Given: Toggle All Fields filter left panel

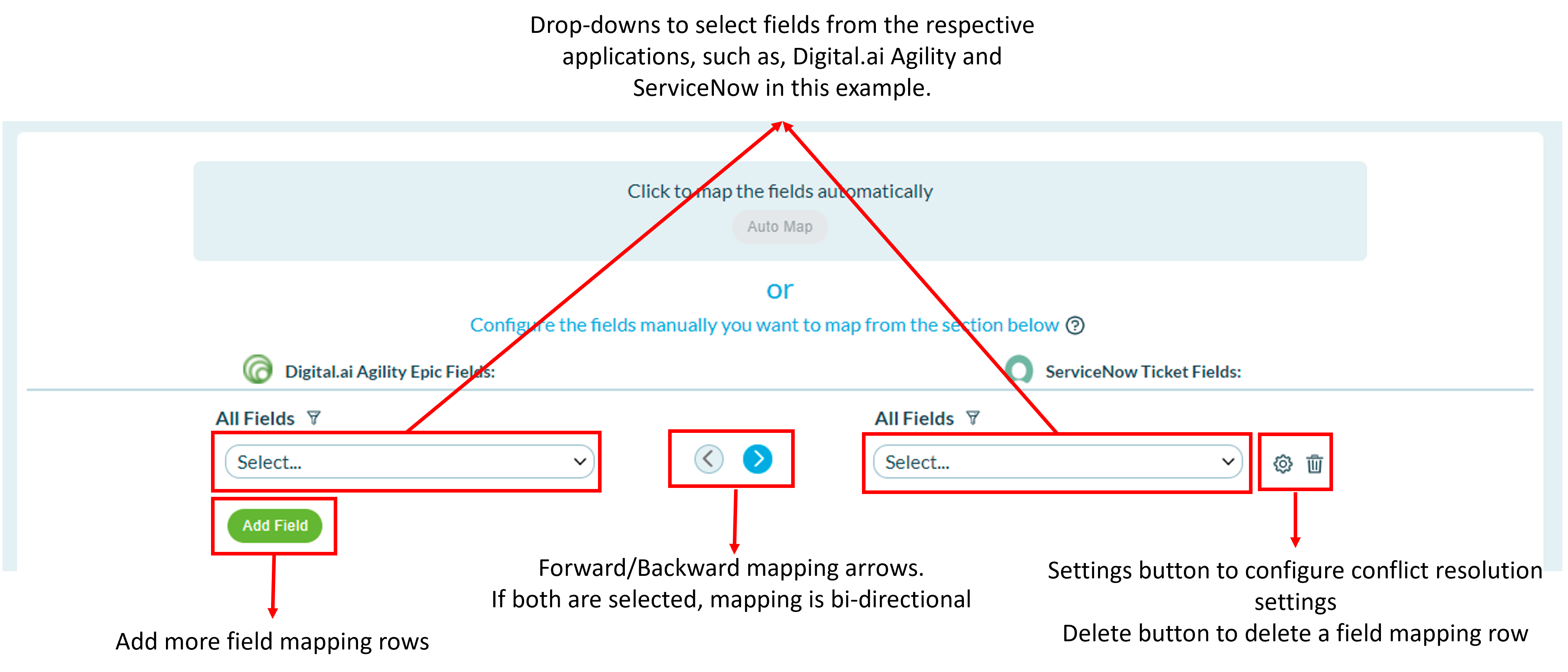Looking at the screenshot, I should click(327, 418).
